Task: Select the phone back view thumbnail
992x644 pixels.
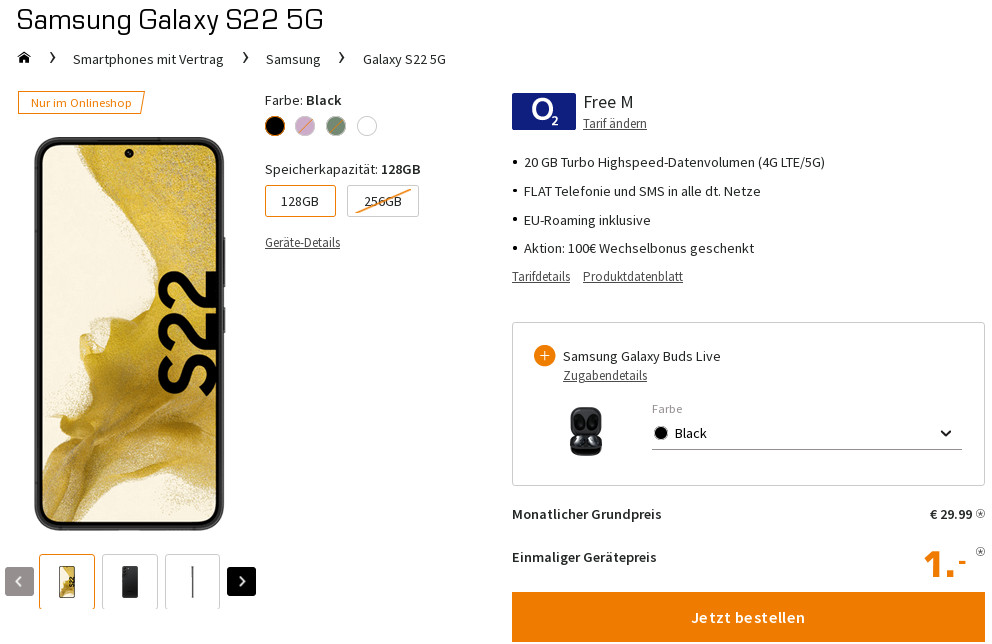Action: point(130,581)
